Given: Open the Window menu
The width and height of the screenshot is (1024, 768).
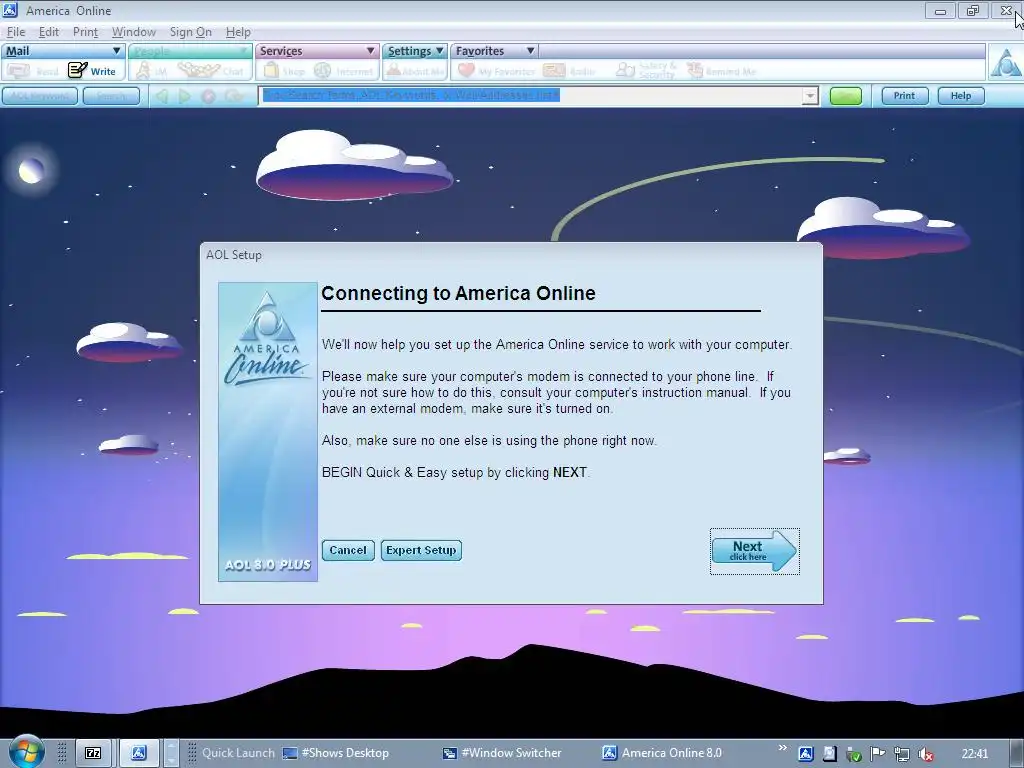Looking at the screenshot, I should click(134, 31).
